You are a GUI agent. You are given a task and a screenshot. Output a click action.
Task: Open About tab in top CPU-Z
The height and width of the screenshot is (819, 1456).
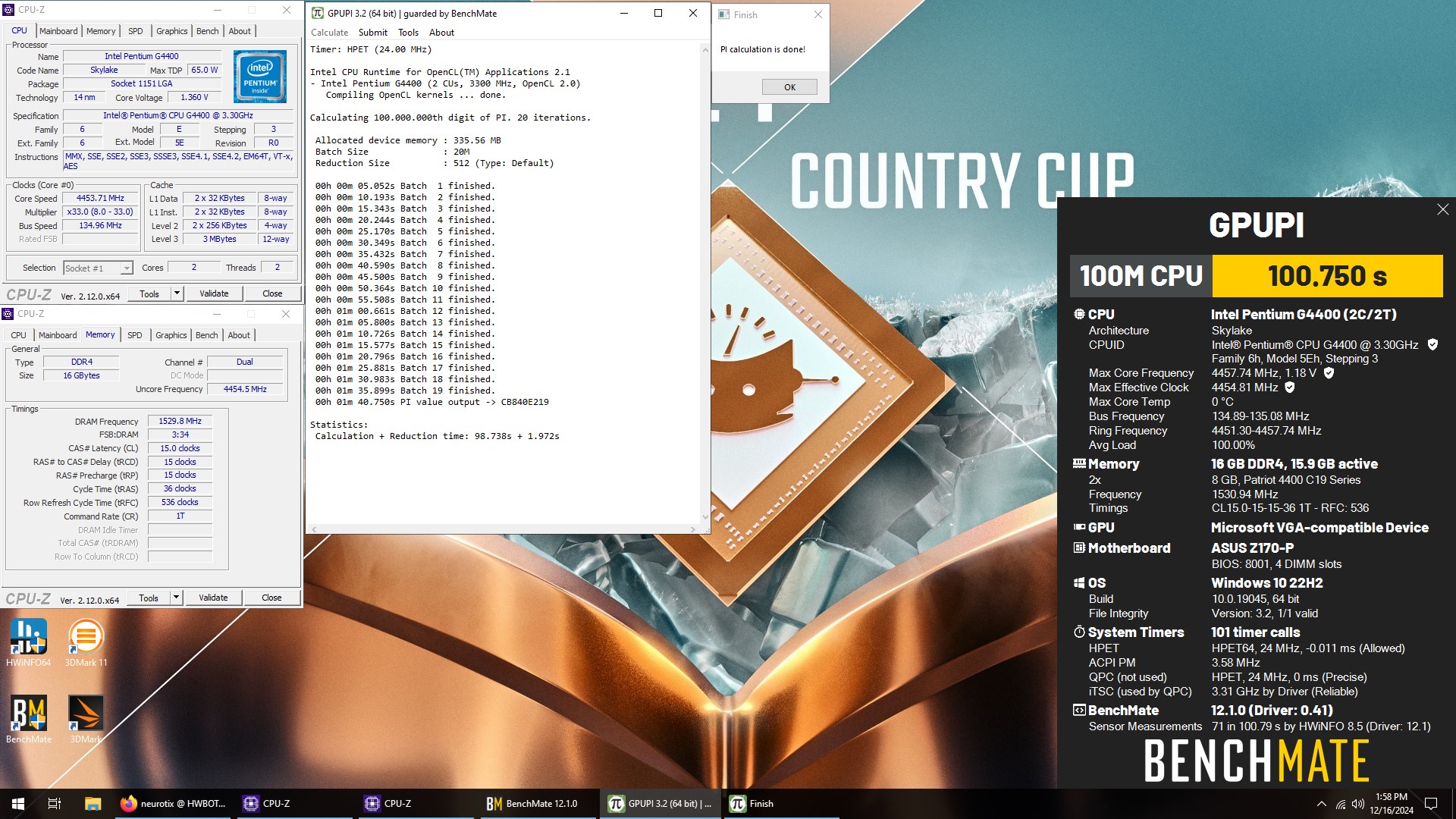240,31
